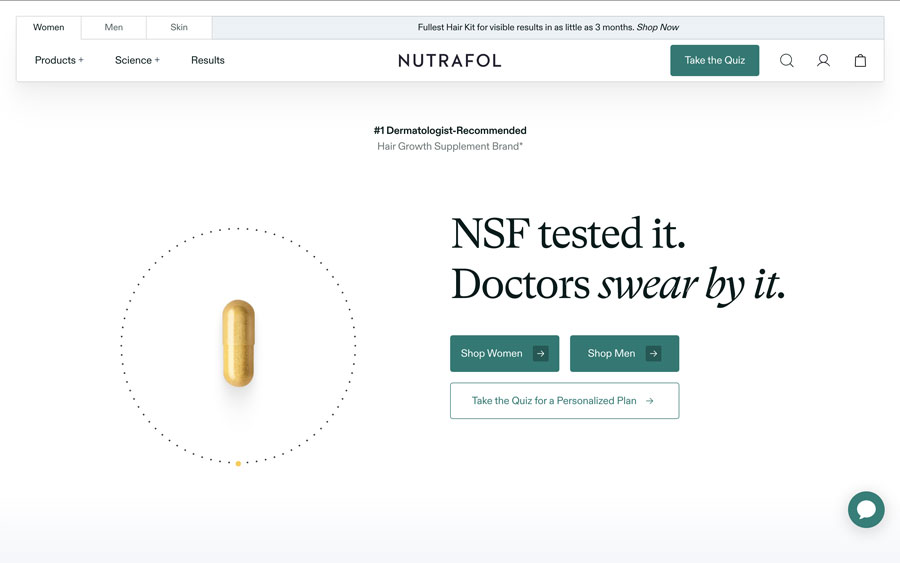The height and width of the screenshot is (563, 900).
Task: Click the Shop Men label
Action: (611, 354)
